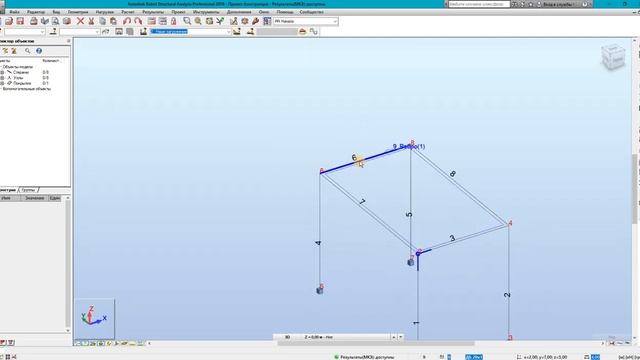Click the blue help icon in object inspector
The image size is (640, 360).
point(39,51)
